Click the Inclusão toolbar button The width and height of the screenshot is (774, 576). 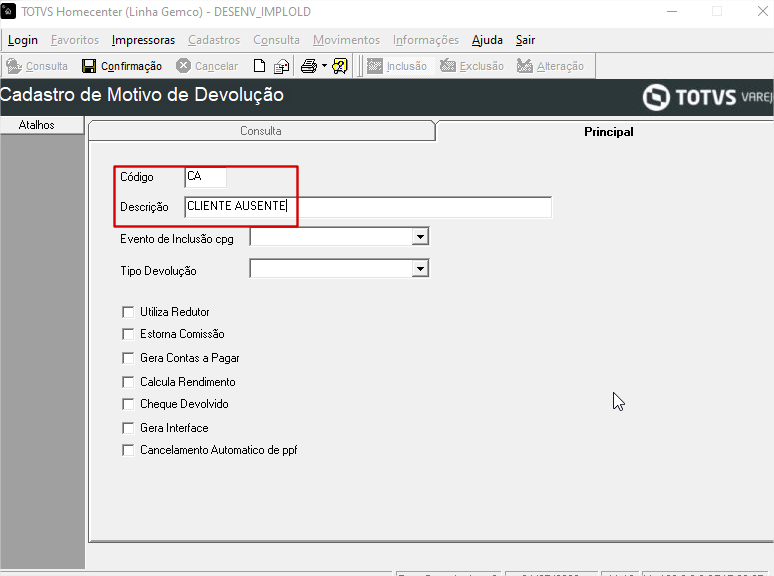coord(397,66)
